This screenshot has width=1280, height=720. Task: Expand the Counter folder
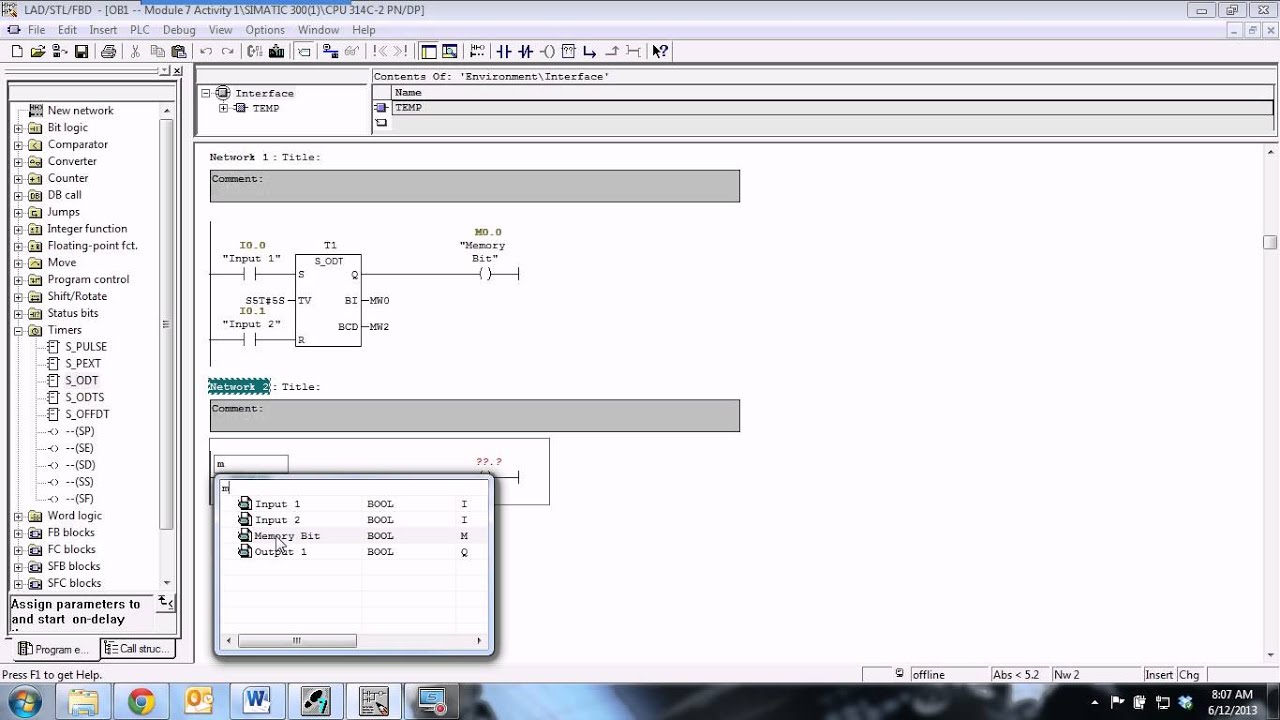pyautogui.click(x=18, y=179)
